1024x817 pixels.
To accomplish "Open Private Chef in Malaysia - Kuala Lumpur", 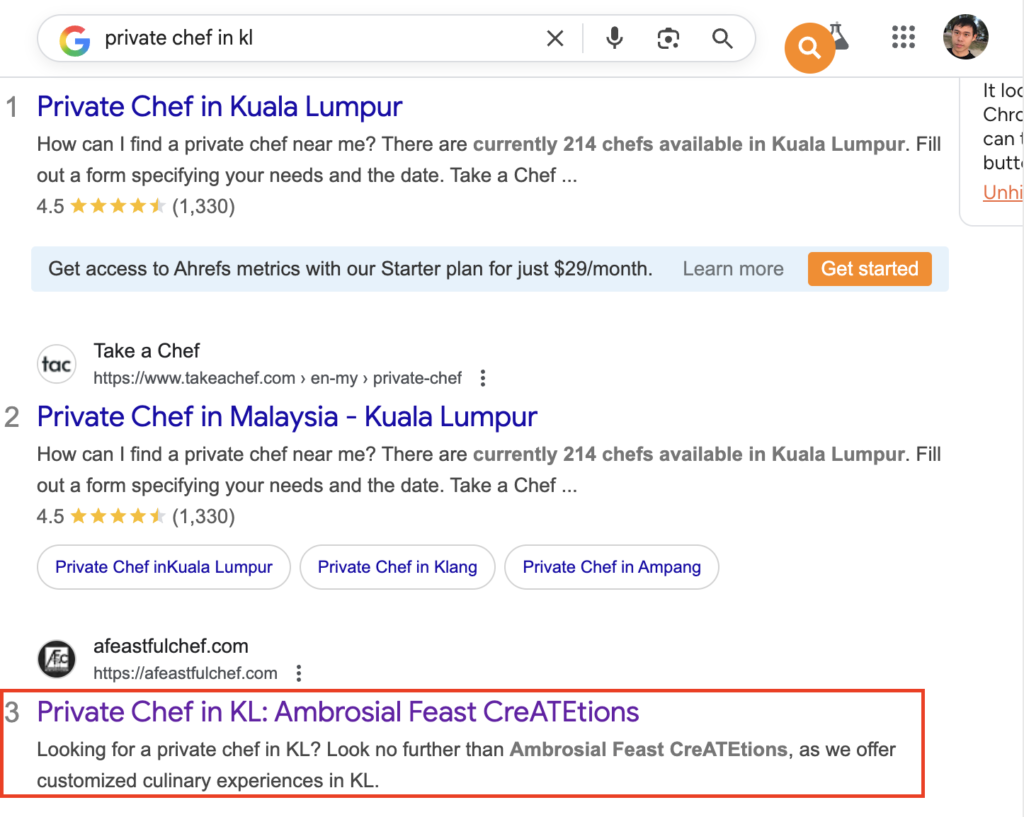I will tap(287, 417).
